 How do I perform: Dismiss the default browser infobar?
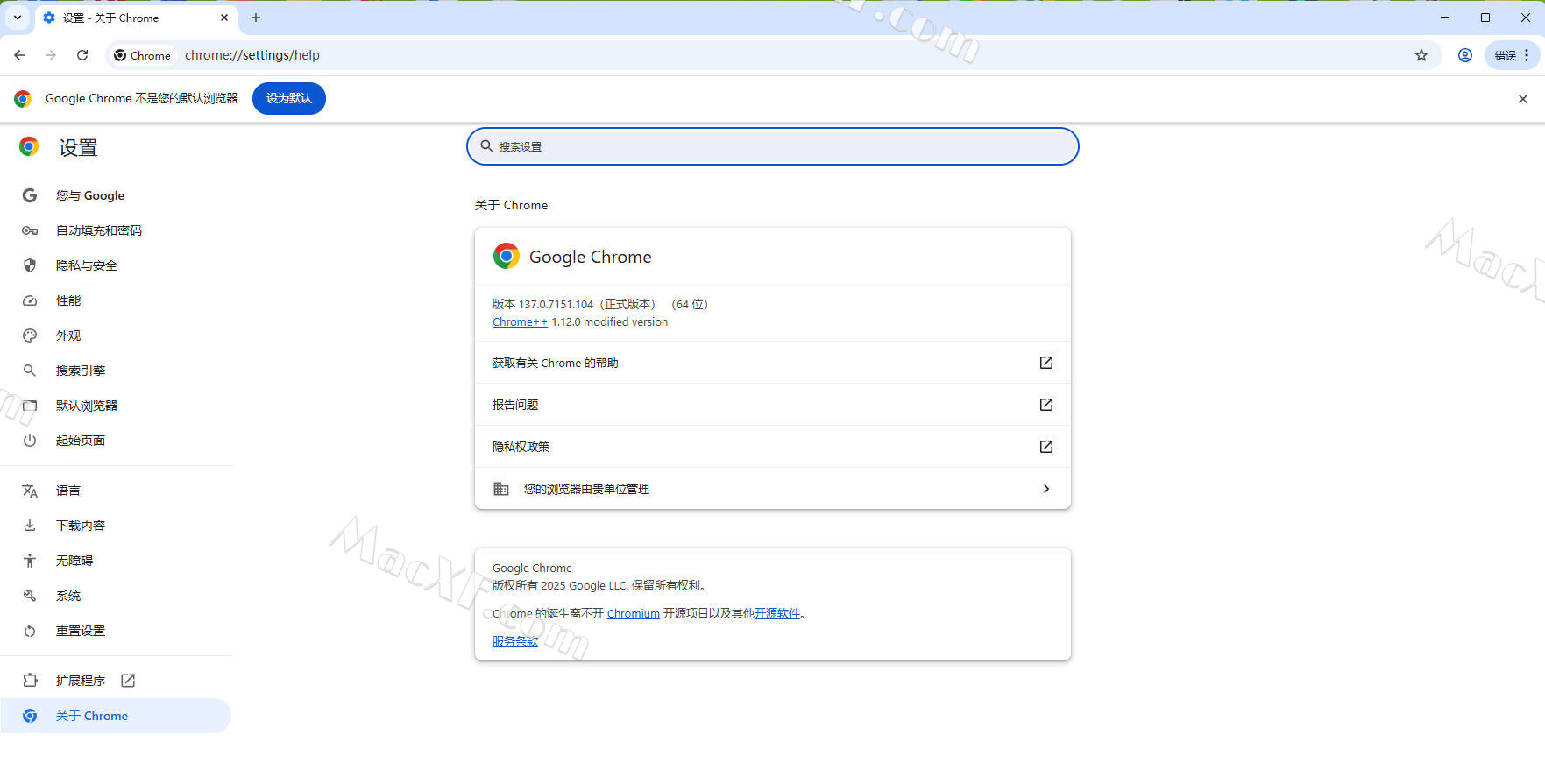[1523, 99]
